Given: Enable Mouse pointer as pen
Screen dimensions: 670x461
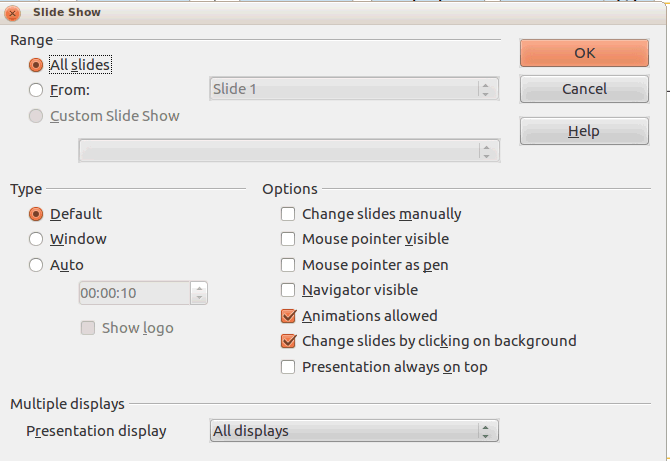Looking at the screenshot, I should tap(288, 266).
